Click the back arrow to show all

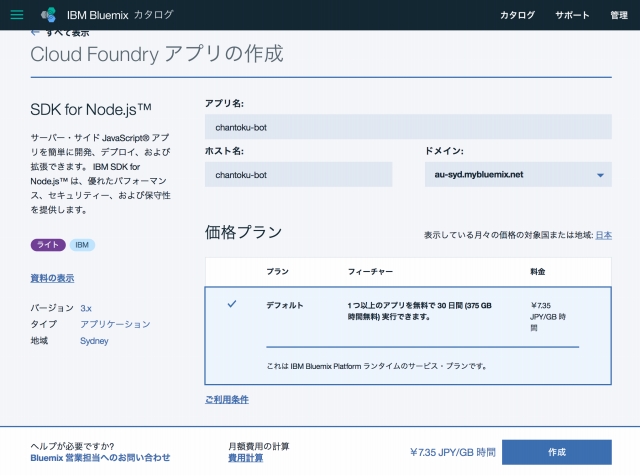tap(35, 33)
